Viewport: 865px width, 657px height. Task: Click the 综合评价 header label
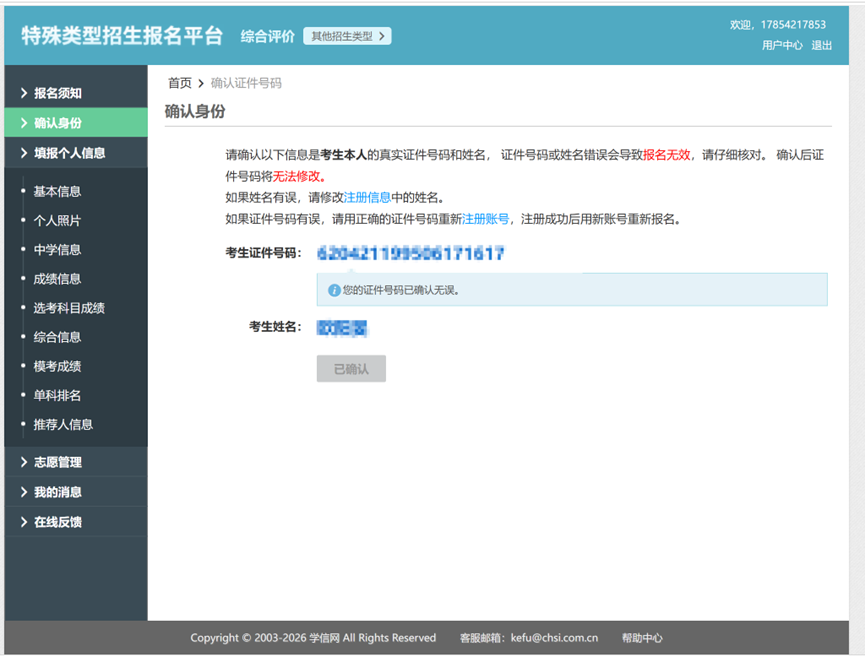pos(268,36)
